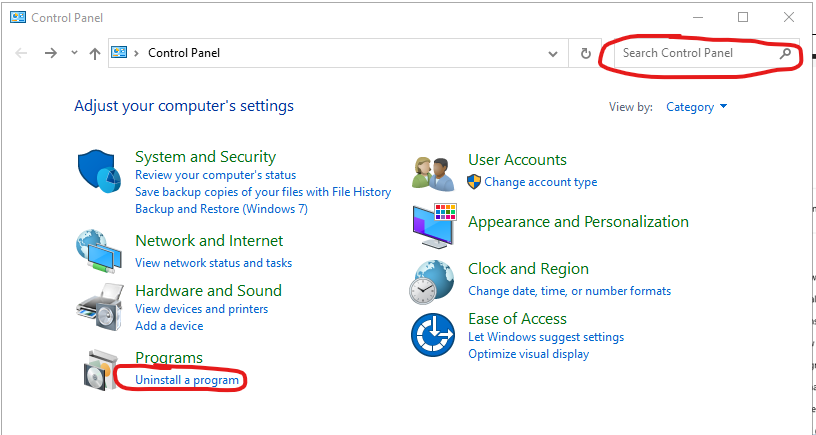Click Backup and Restore (Windows 7)
816x435 pixels.
click(221, 209)
